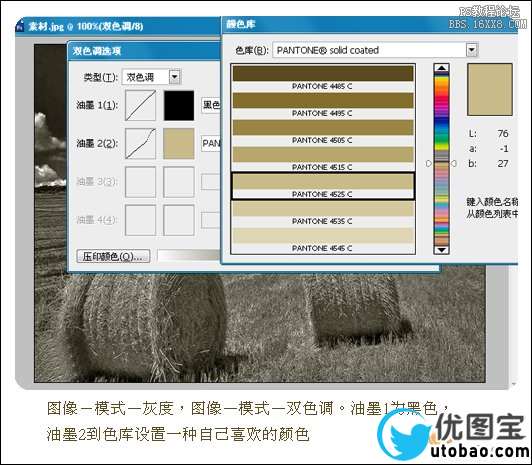Screen dimensions: 532x465
Task: Click the rainbow hue strip in 颜色库
Action: point(441,159)
